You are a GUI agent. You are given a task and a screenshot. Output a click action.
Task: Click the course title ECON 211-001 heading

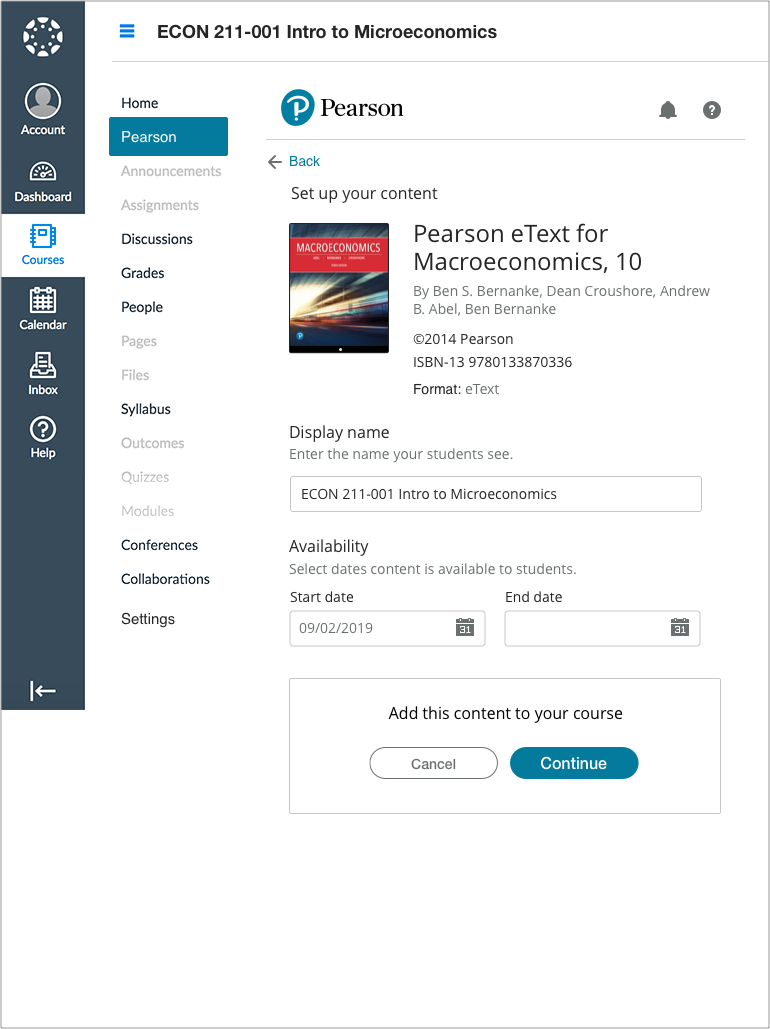point(326,32)
